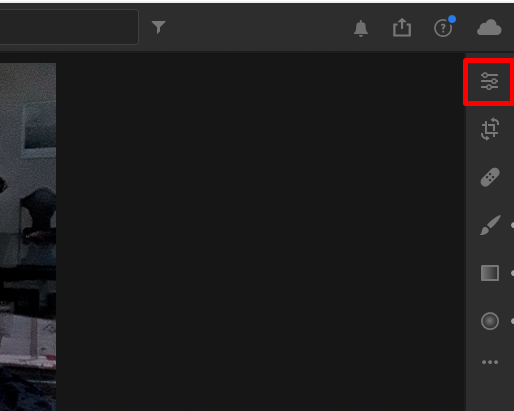Open notifications via the bell icon
The height and width of the screenshot is (411, 514).
(361, 28)
